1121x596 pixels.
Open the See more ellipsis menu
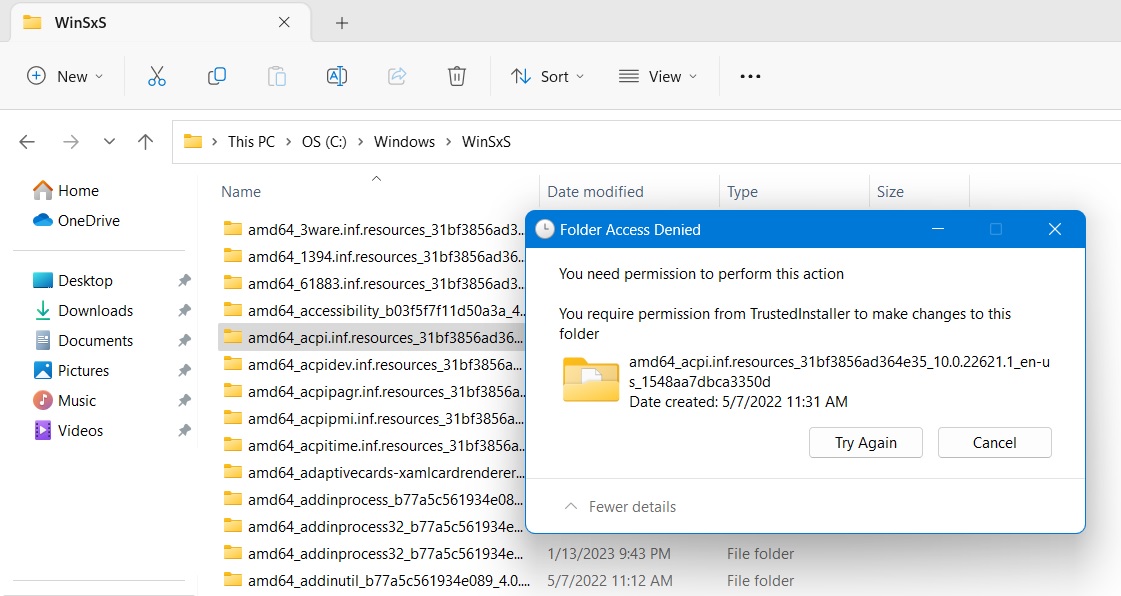[x=750, y=75]
